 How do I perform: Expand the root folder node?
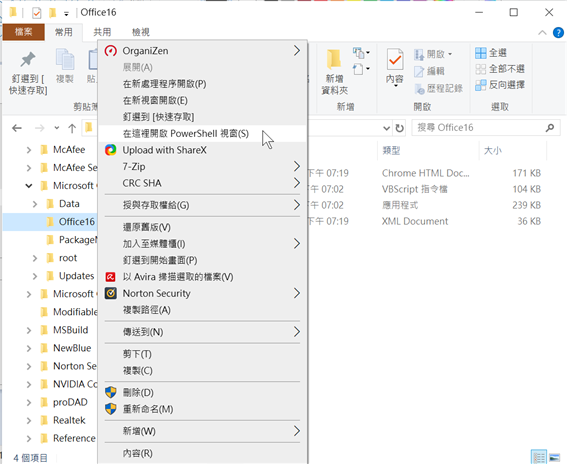point(35,258)
